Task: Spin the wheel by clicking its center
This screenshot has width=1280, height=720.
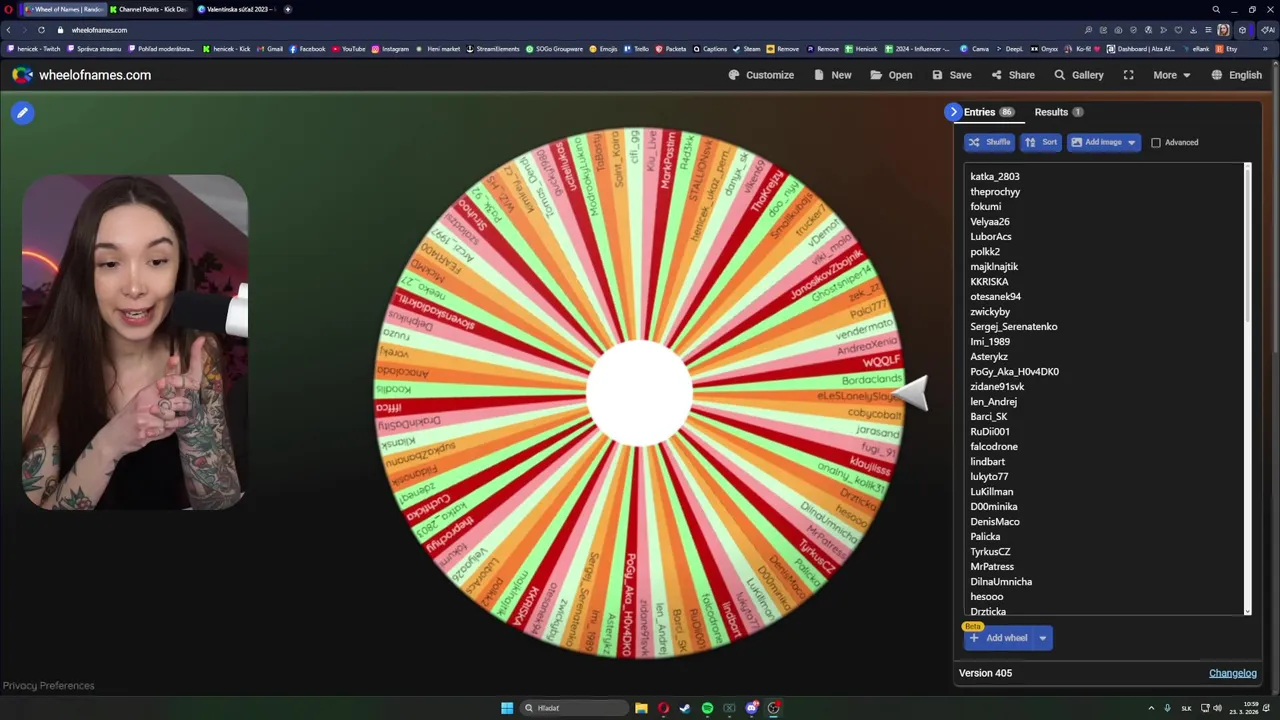Action: click(639, 393)
